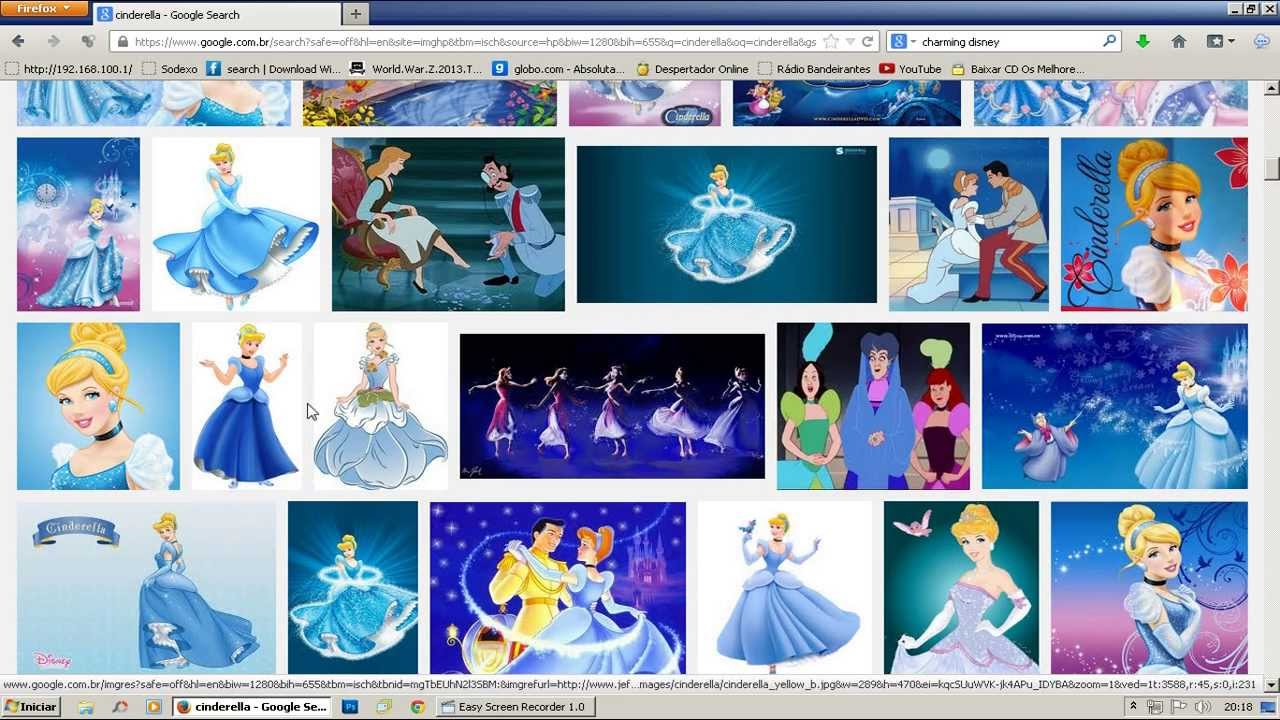Open the World.War.Z.2013 bookmark
Image resolution: width=1280 pixels, height=720 pixels.
[417, 69]
